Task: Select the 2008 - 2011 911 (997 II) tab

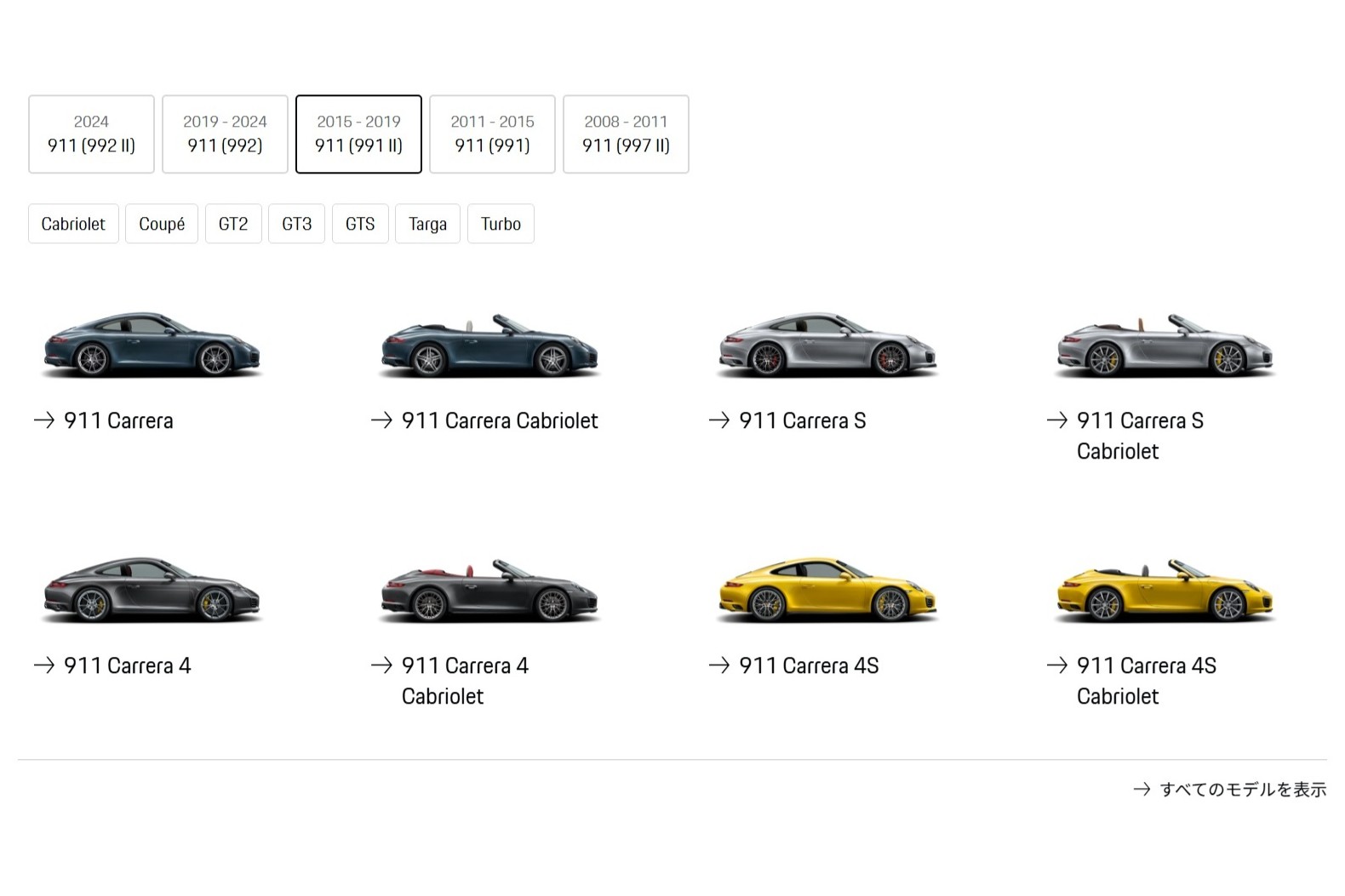Action: pyautogui.click(x=626, y=134)
